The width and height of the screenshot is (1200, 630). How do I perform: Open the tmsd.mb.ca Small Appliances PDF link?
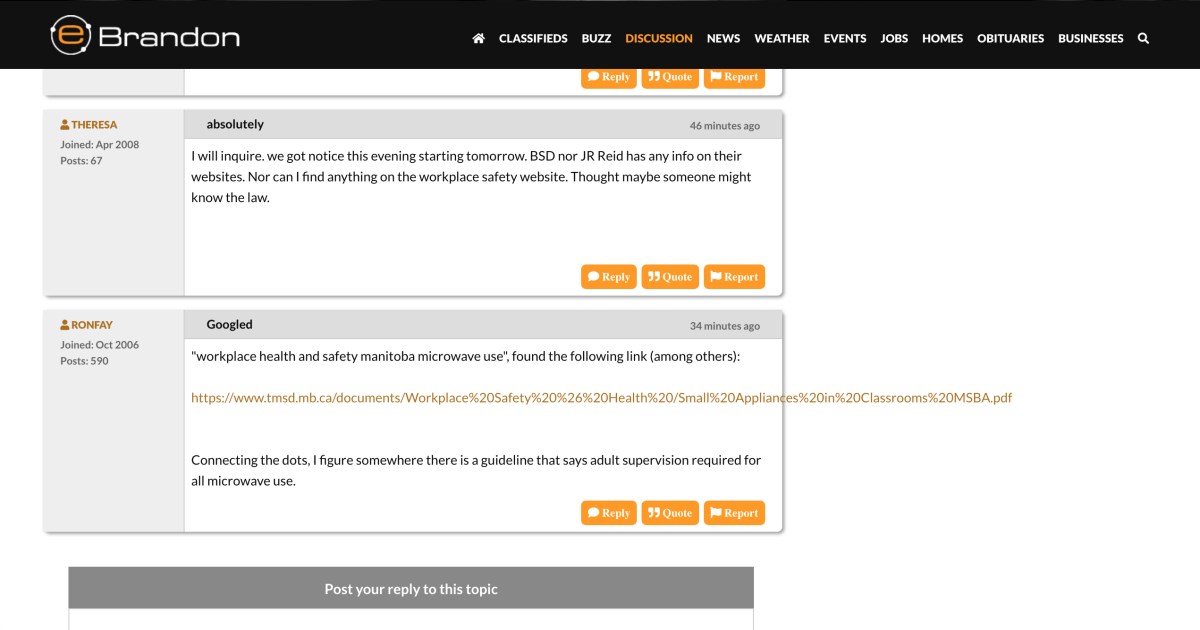(601, 397)
